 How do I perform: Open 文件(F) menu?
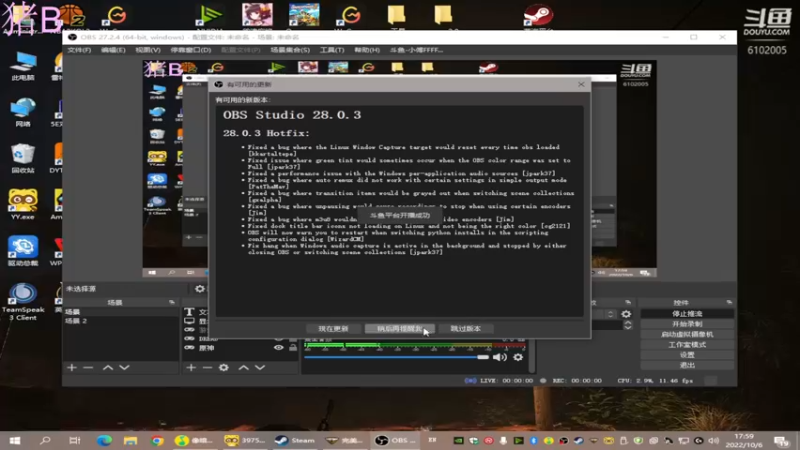[x=79, y=50]
